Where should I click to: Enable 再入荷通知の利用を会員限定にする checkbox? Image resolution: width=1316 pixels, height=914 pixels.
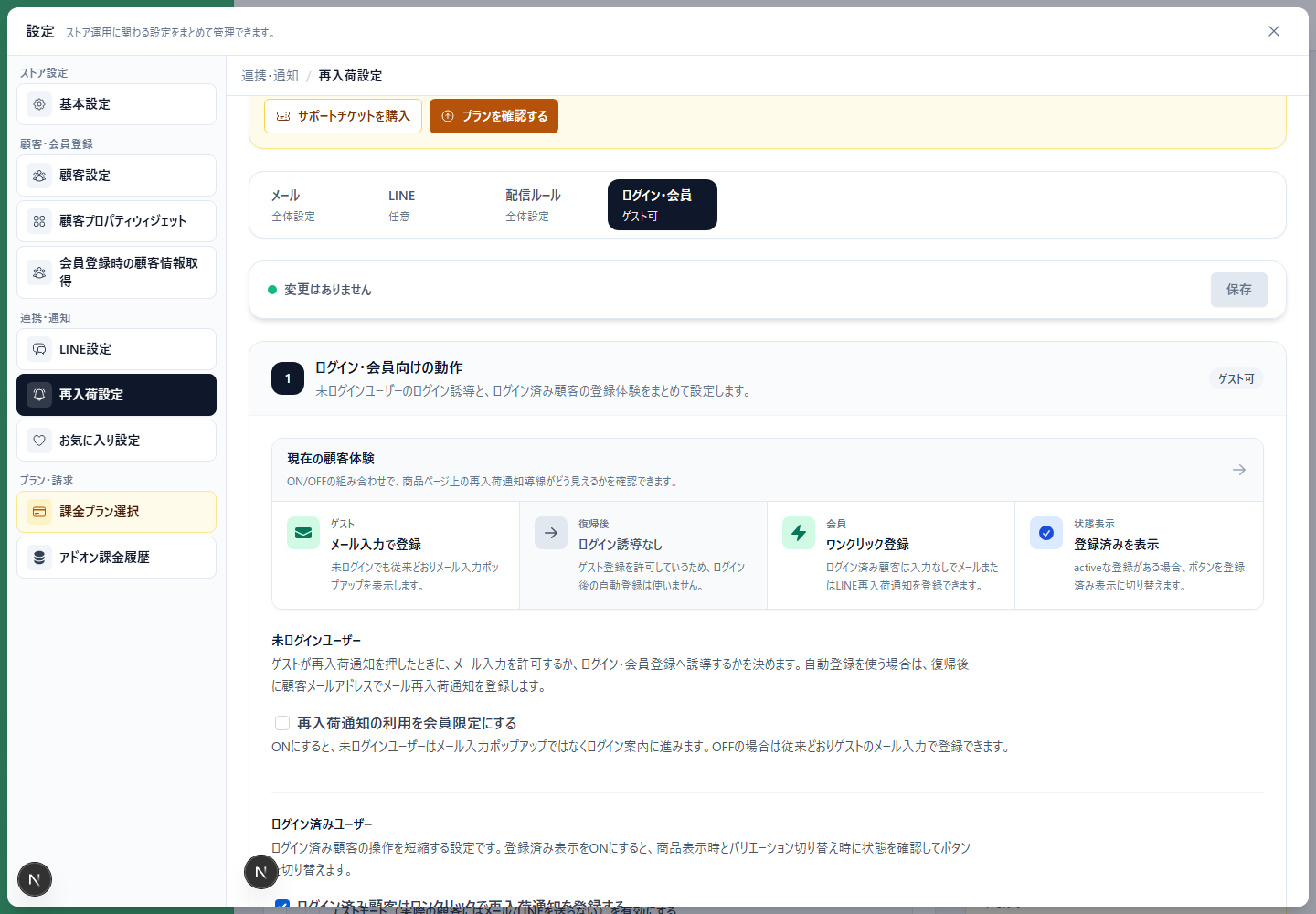pos(282,723)
